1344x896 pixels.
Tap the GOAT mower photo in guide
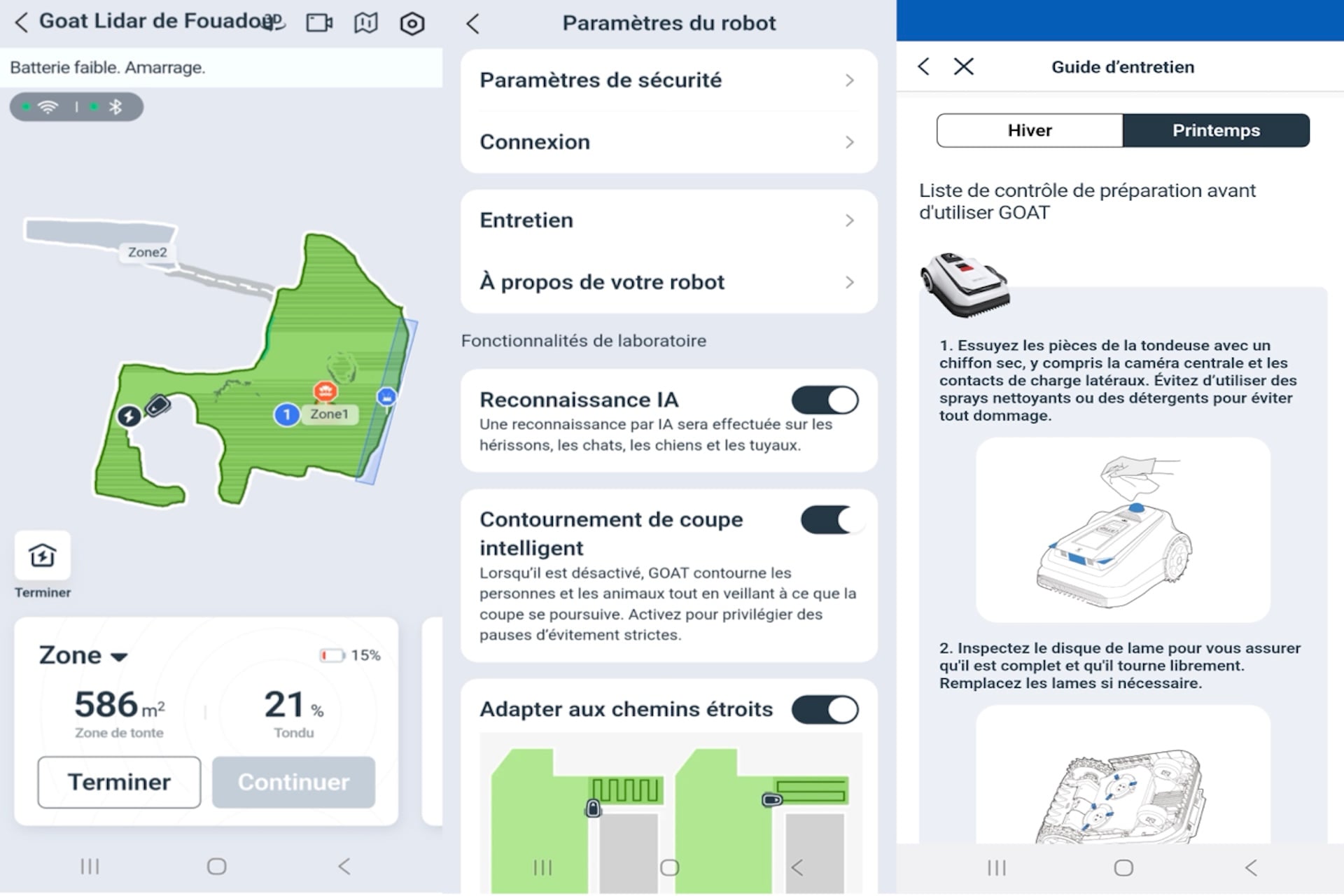[965, 285]
